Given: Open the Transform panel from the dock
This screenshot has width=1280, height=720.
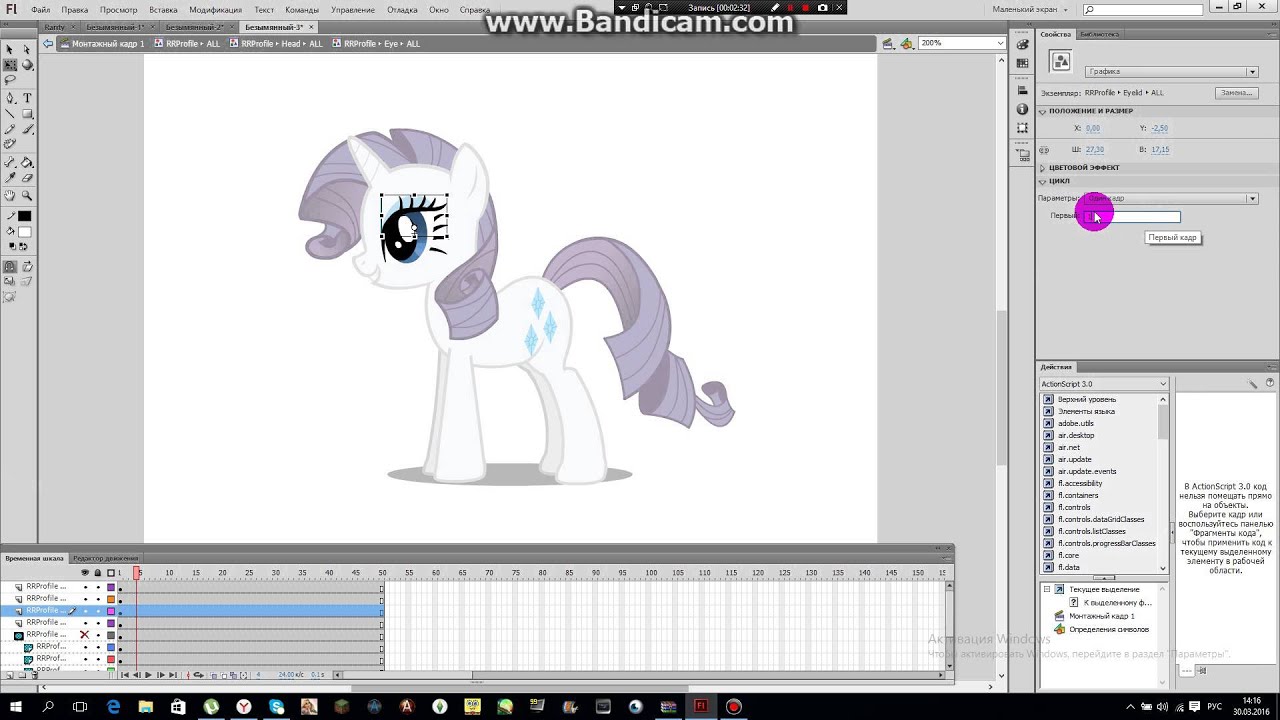Looking at the screenshot, I should (x=1022, y=128).
